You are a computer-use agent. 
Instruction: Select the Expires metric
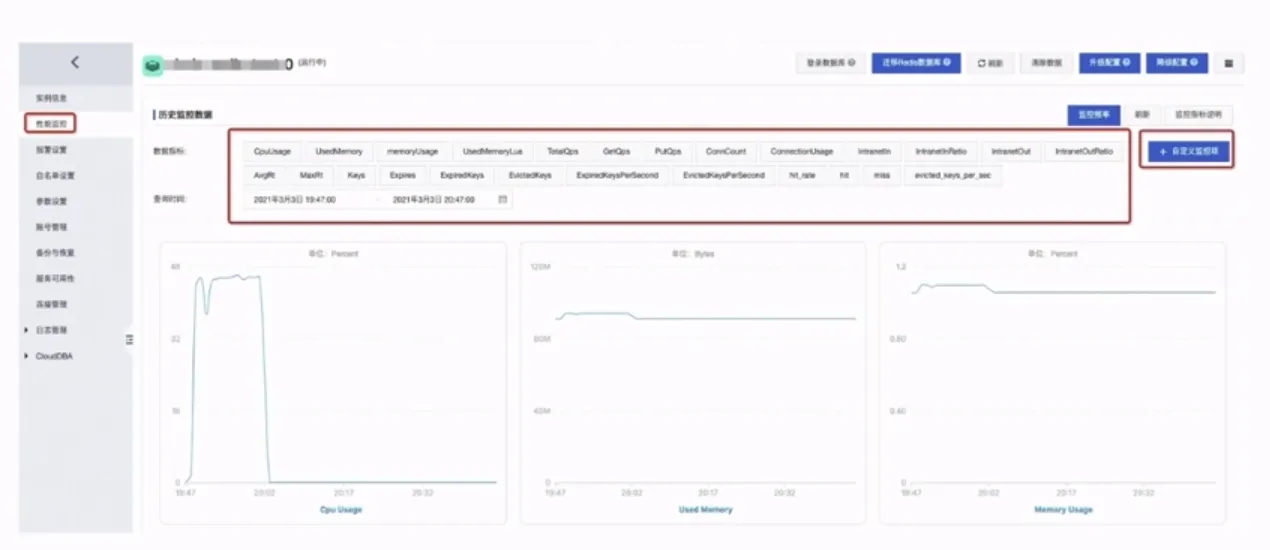pyautogui.click(x=402, y=175)
